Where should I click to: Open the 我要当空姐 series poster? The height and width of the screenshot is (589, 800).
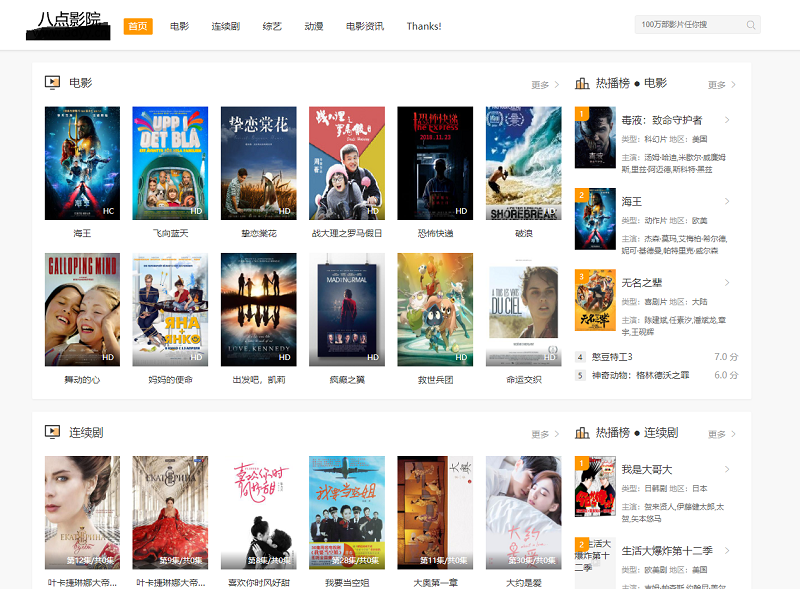(346, 512)
